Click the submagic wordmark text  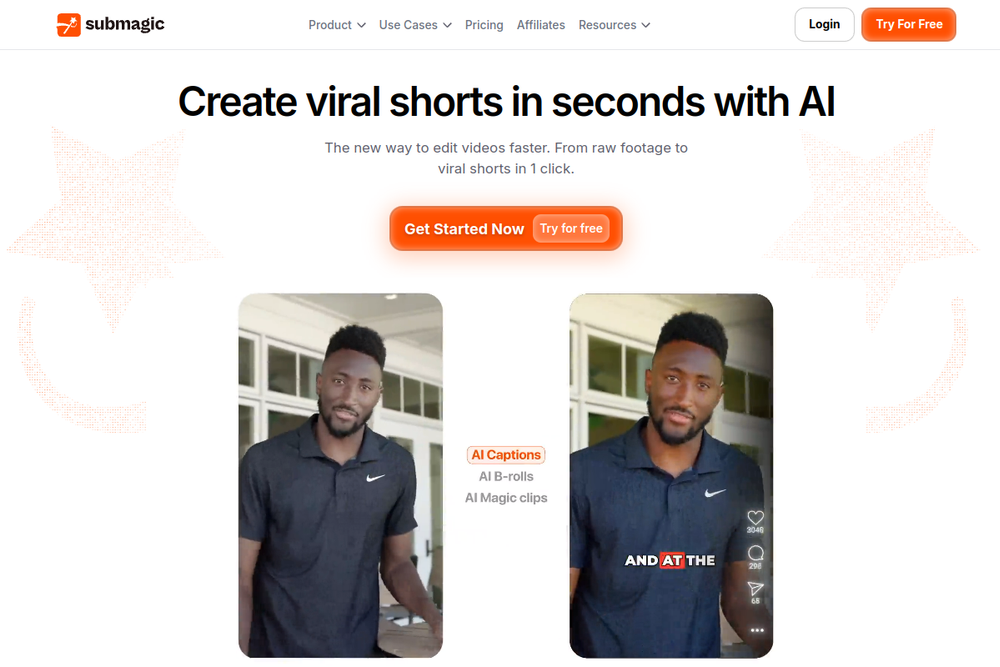(125, 24)
